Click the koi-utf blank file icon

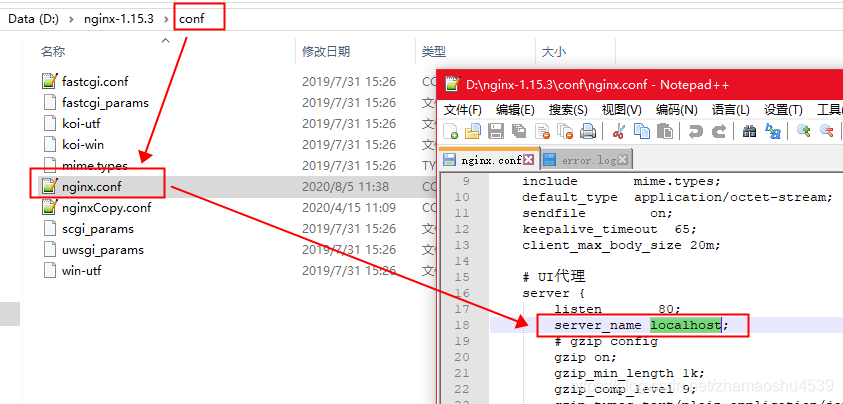[x=49, y=123]
